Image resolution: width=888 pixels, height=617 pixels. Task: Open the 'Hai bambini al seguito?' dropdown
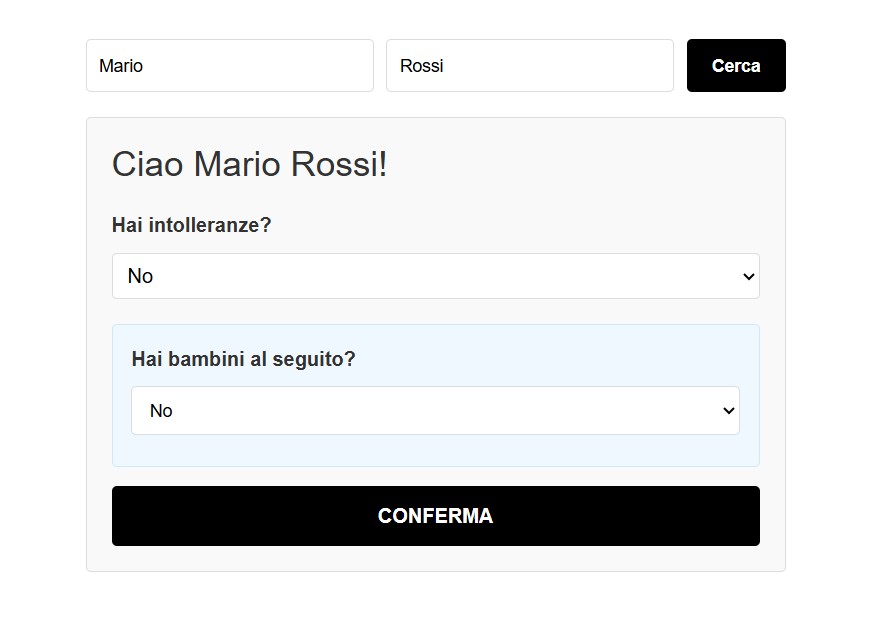(x=435, y=410)
